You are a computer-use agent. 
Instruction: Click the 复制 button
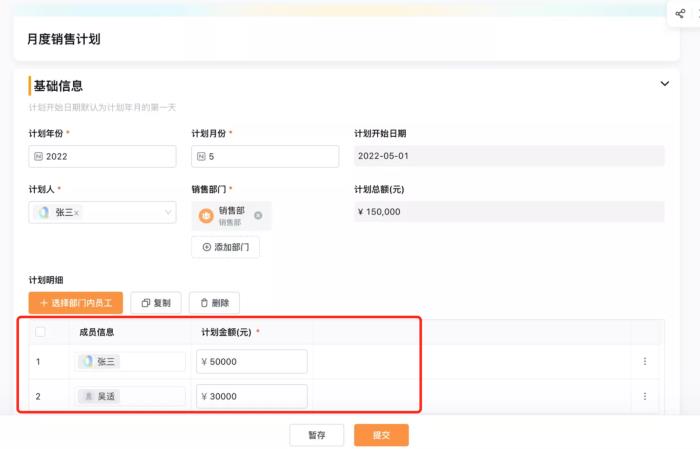[x=156, y=302]
